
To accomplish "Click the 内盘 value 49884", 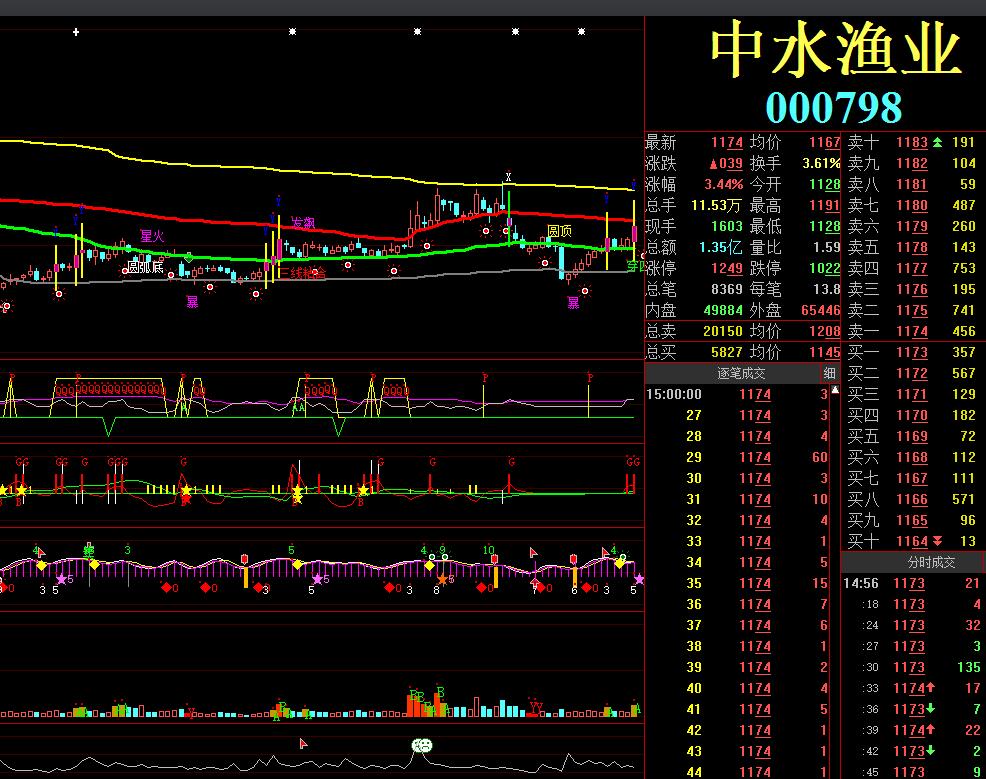I will coord(723,310).
